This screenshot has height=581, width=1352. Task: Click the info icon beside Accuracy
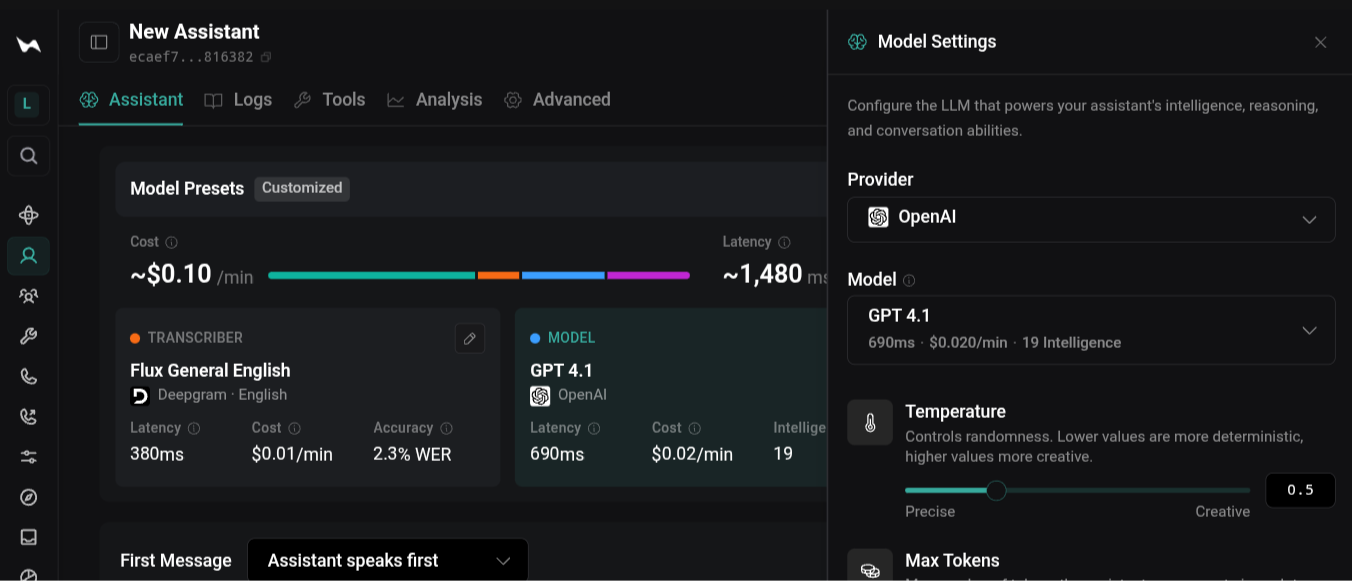click(x=446, y=428)
